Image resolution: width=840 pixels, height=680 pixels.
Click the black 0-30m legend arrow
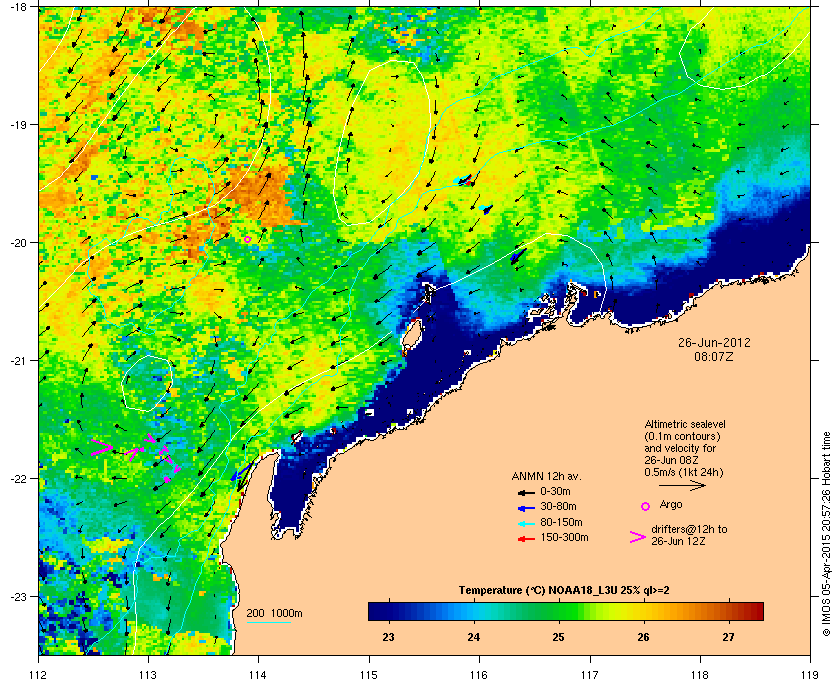(526, 492)
